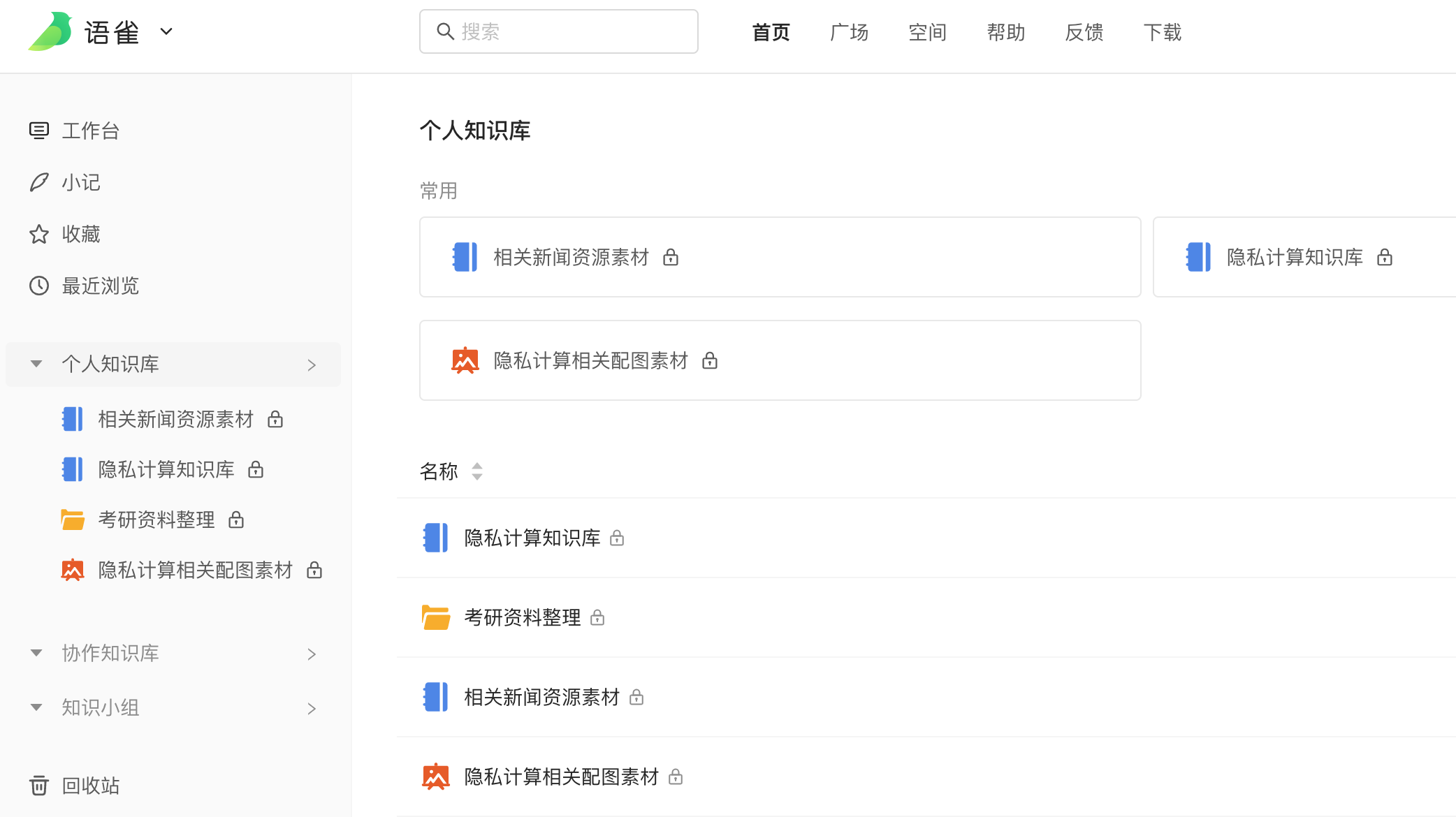Click the Yuque green bird logo

(x=50, y=31)
